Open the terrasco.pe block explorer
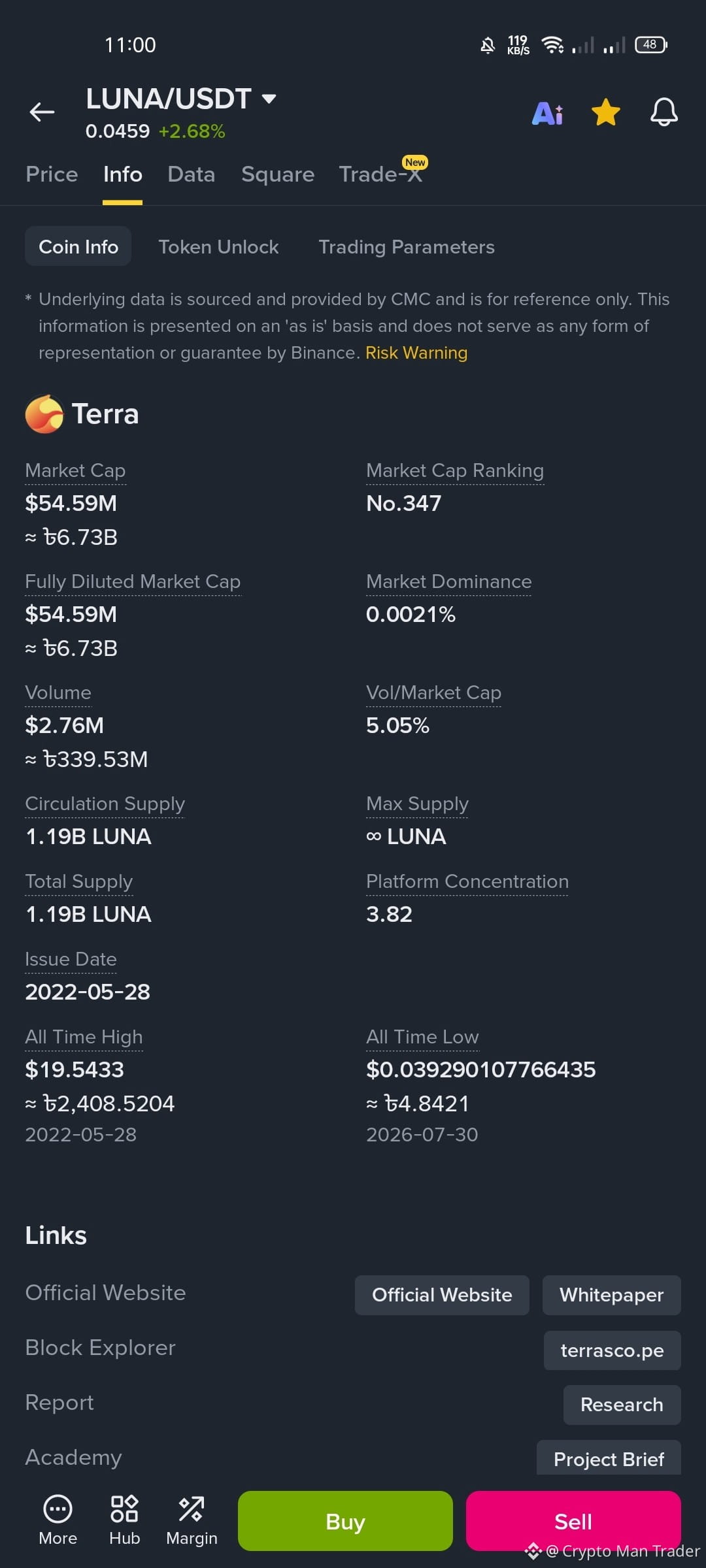706x1568 pixels. pos(613,1350)
